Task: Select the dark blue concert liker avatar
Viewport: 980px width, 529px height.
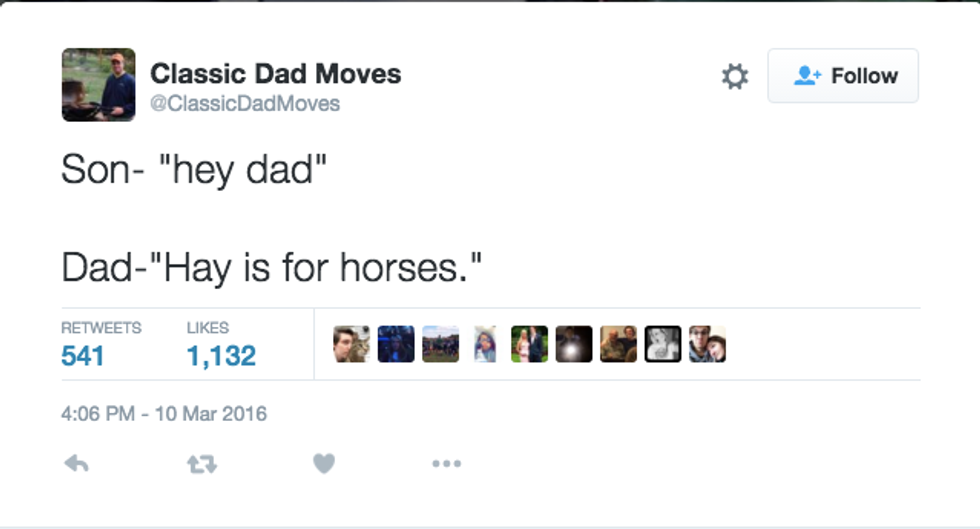Action: click(x=396, y=344)
